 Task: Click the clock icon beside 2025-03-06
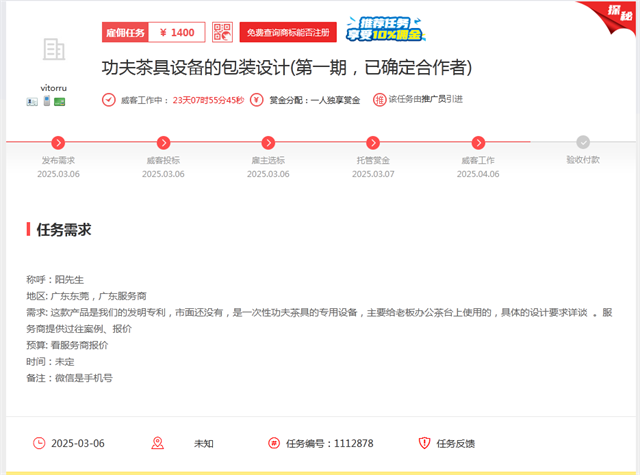pos(39,443)
